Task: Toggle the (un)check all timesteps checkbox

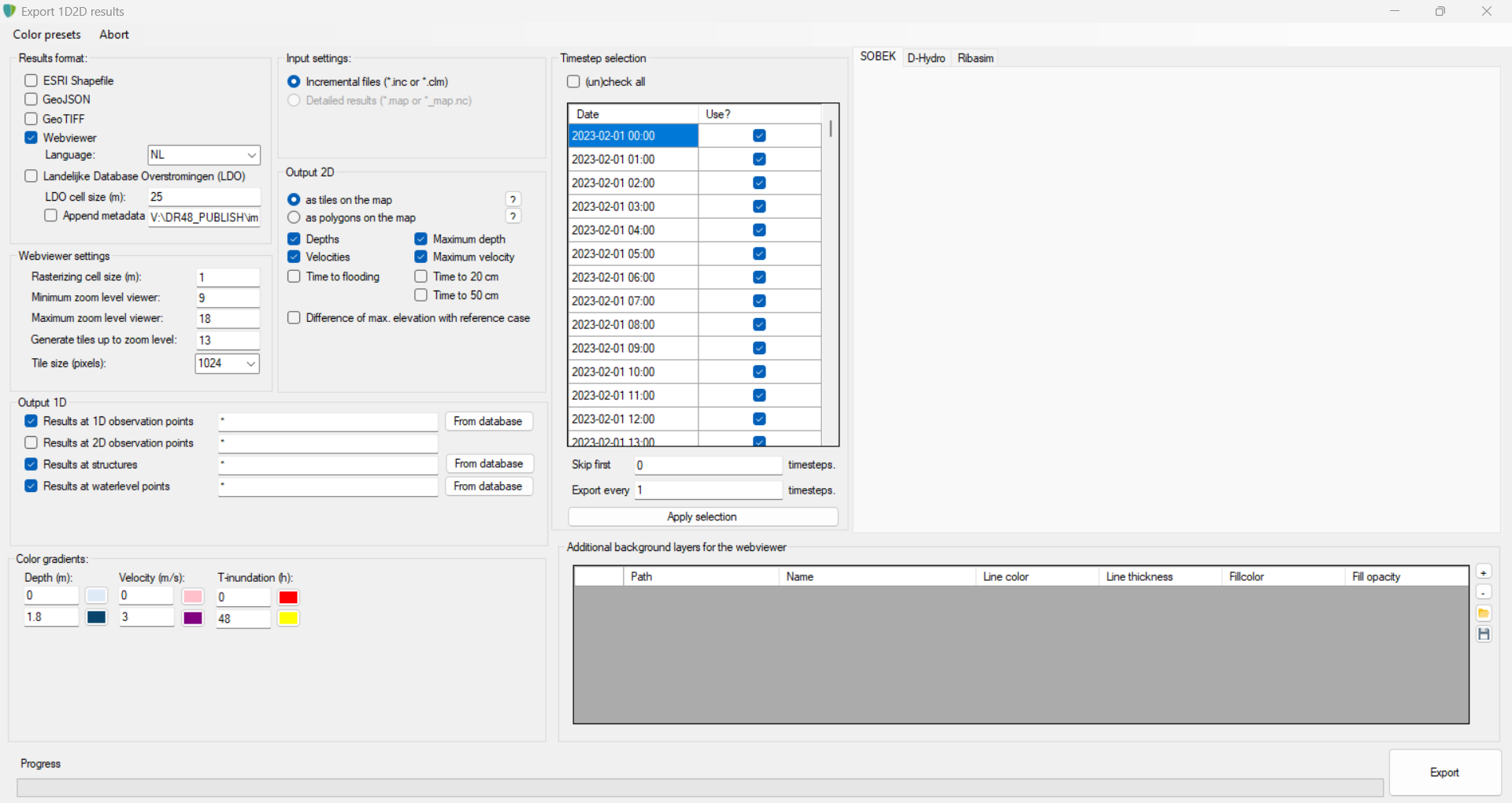Action: point(573,82)
